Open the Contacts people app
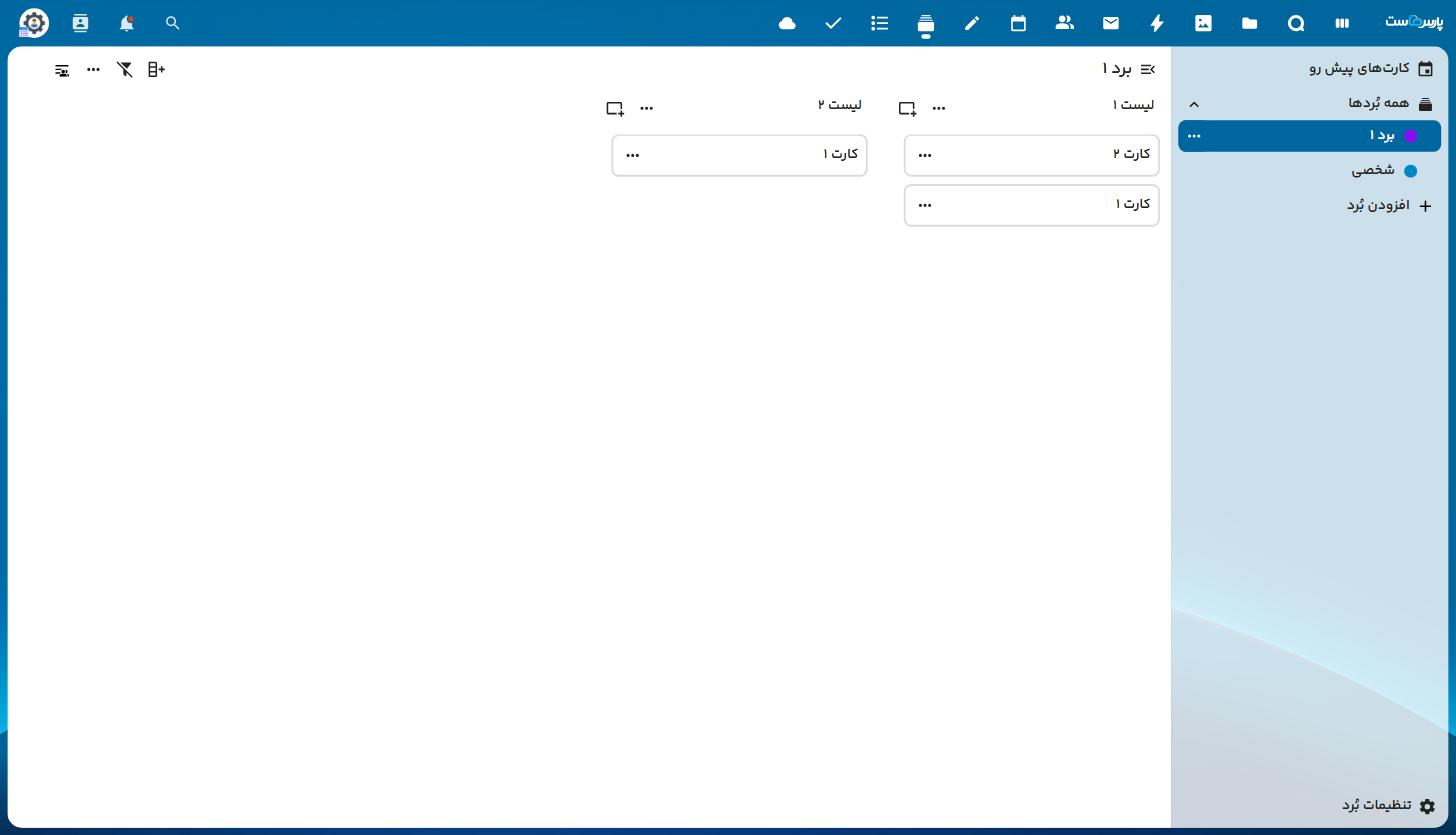This screenshot has width=1456, height=835. pos(1065,23)
